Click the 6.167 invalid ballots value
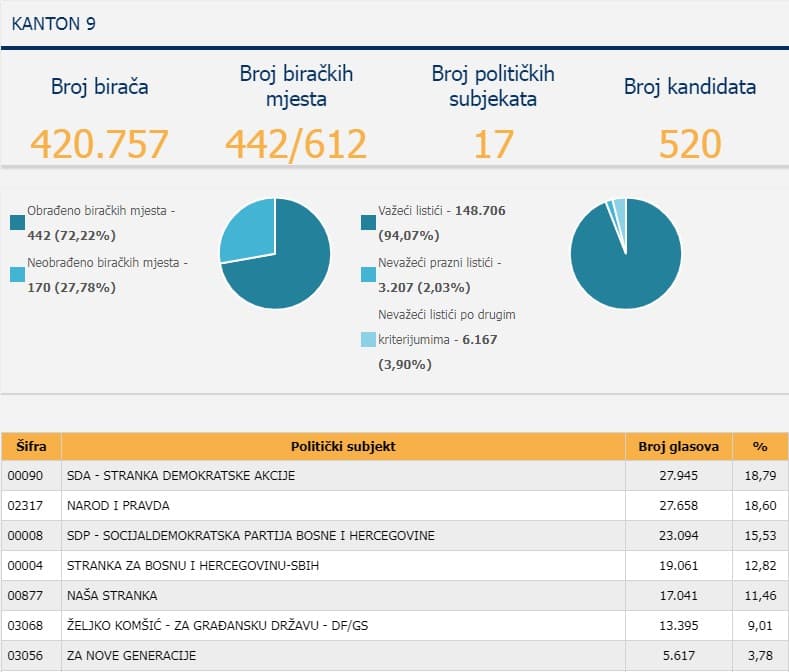 point(480,339)
